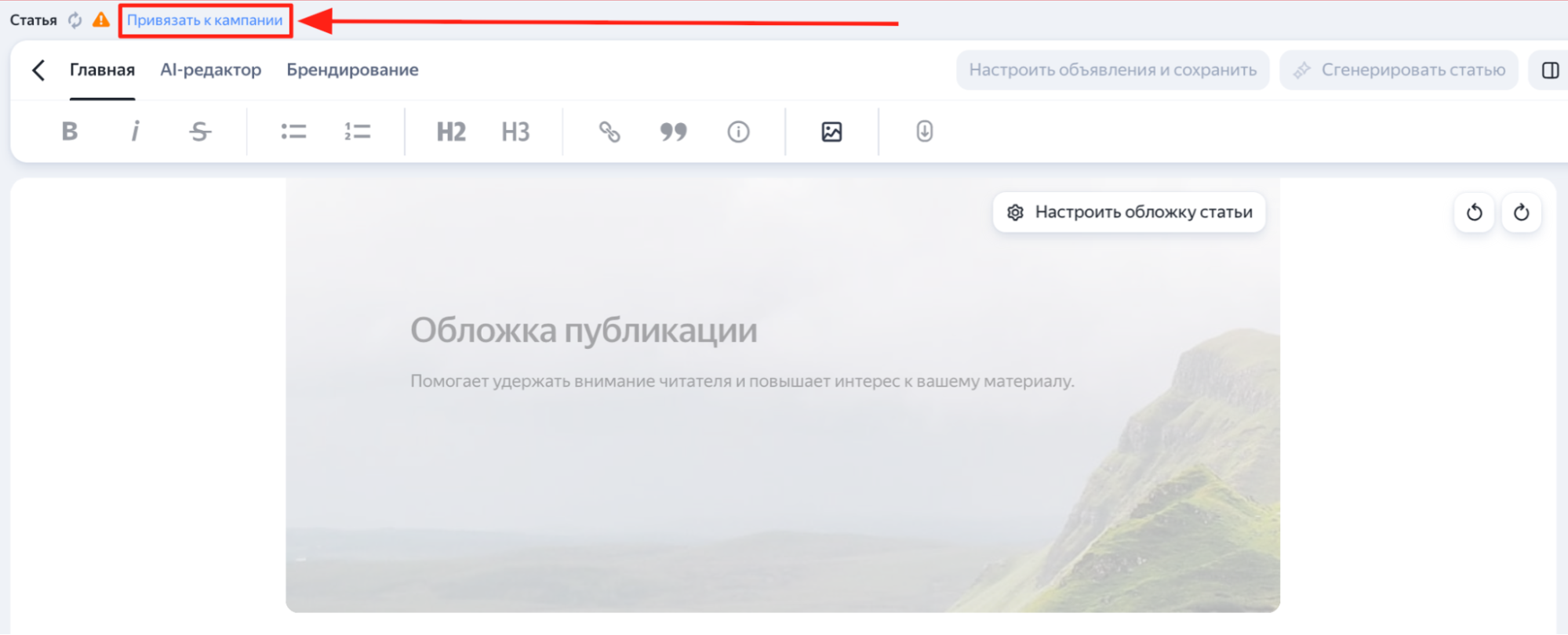Insert a numbered list

pos(358,131)
